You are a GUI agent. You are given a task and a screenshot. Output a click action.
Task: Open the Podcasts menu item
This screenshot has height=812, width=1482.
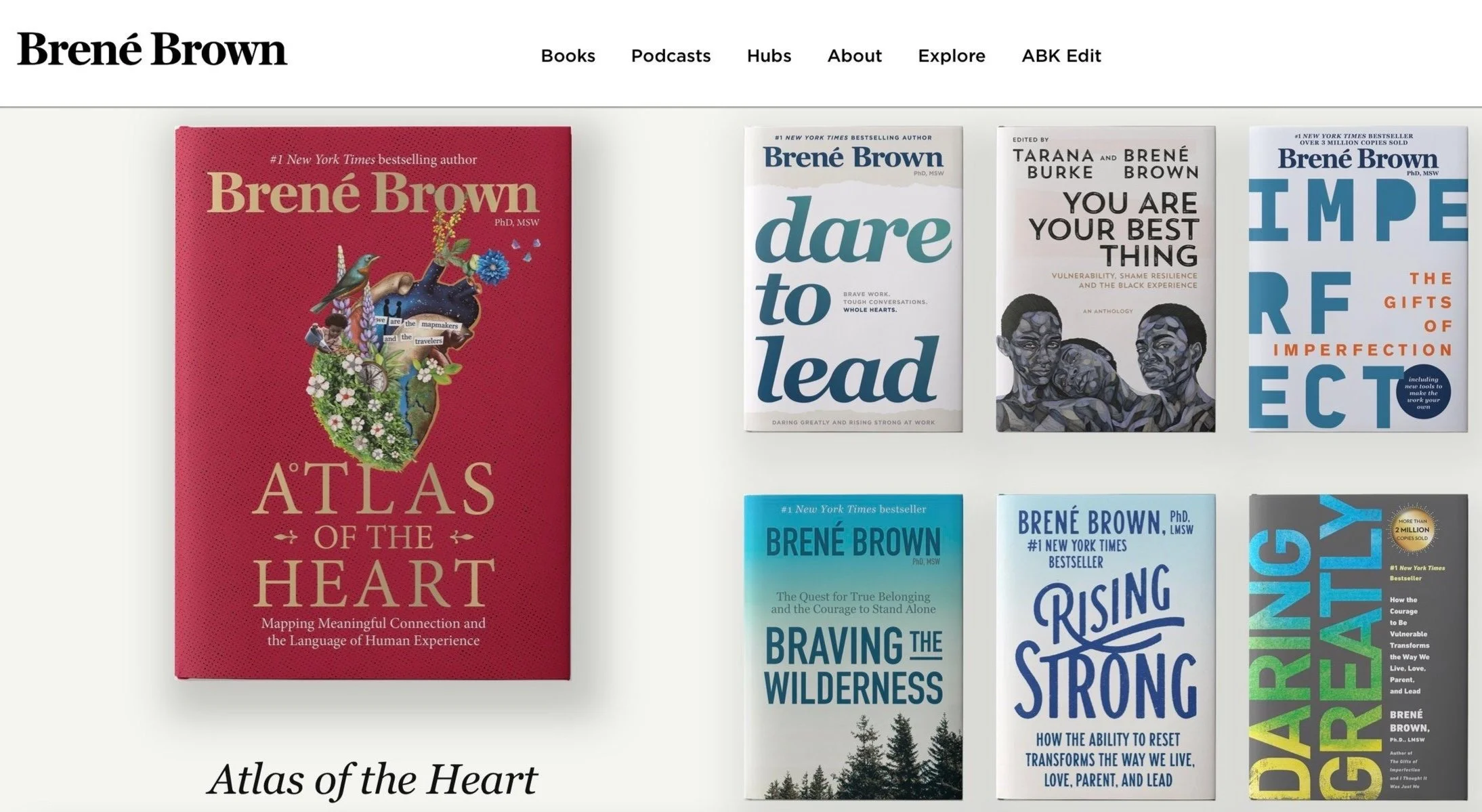point(671,56)
